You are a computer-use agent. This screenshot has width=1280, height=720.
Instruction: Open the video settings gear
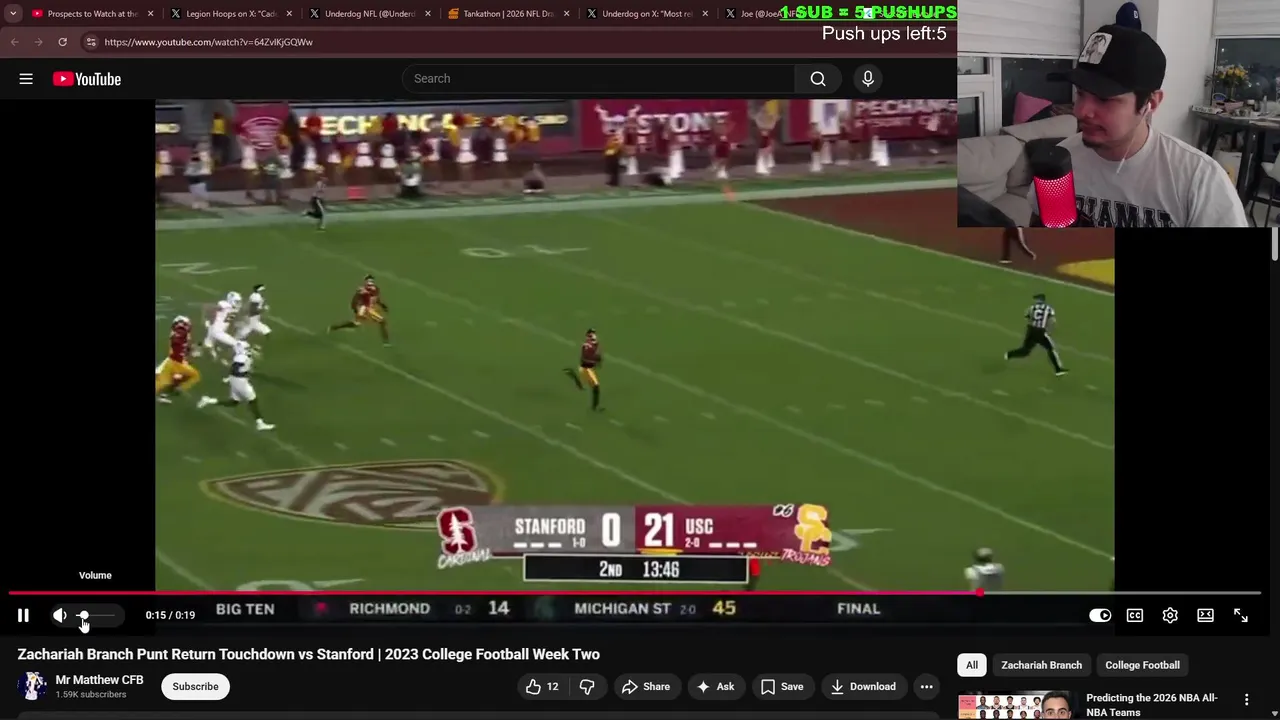pos(1170,616)
